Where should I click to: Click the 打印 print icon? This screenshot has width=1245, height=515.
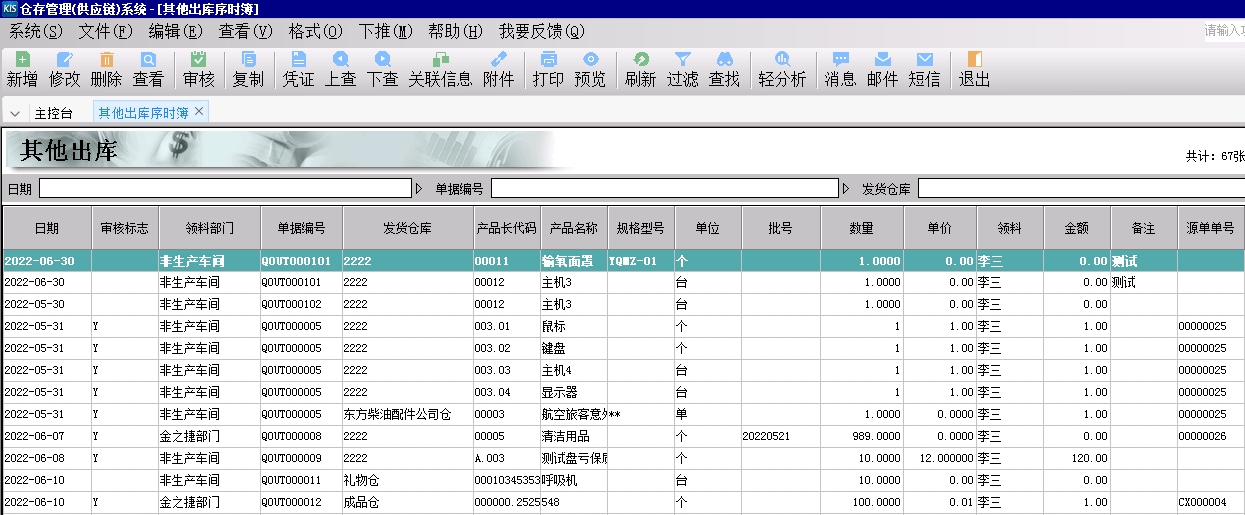click(x=548, y=69)
